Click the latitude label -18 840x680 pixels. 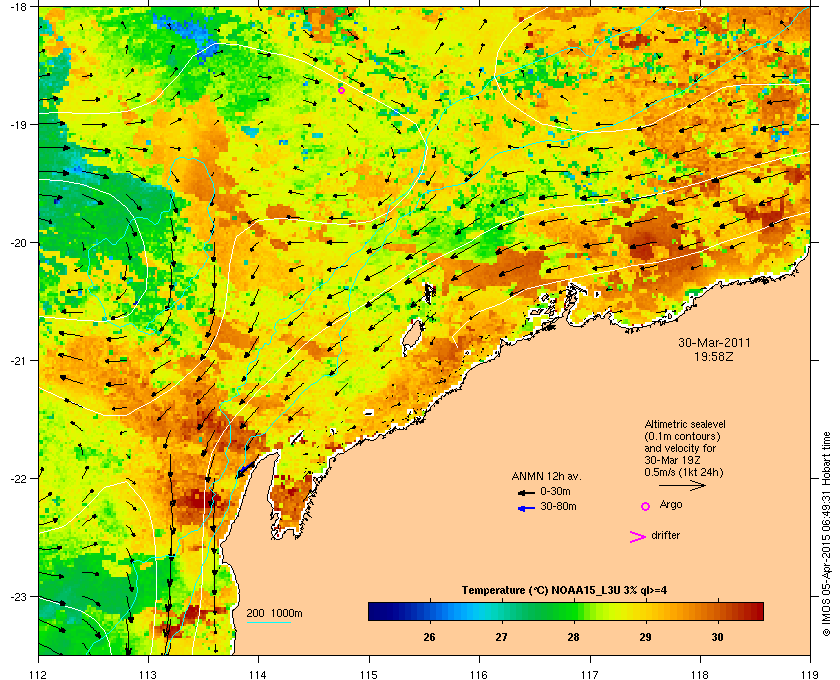(18, 6)
